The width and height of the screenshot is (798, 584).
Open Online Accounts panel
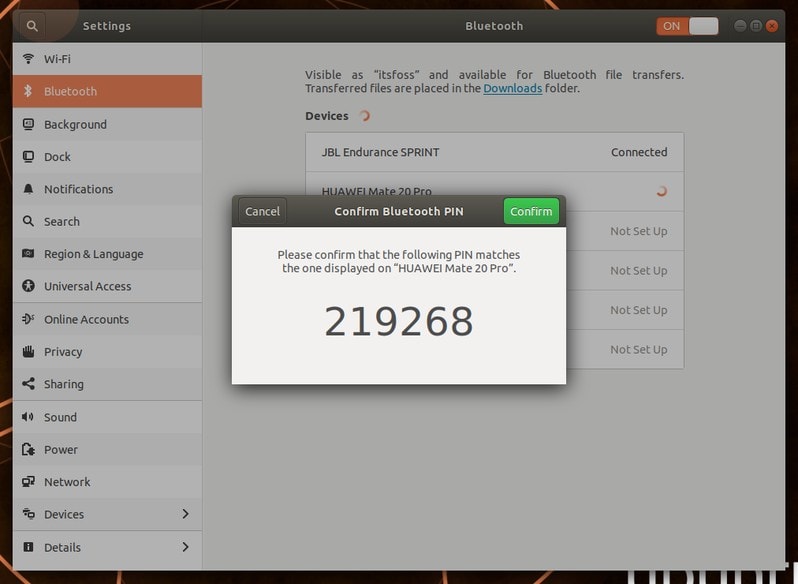pyautogui.click(x=107, y=319)
